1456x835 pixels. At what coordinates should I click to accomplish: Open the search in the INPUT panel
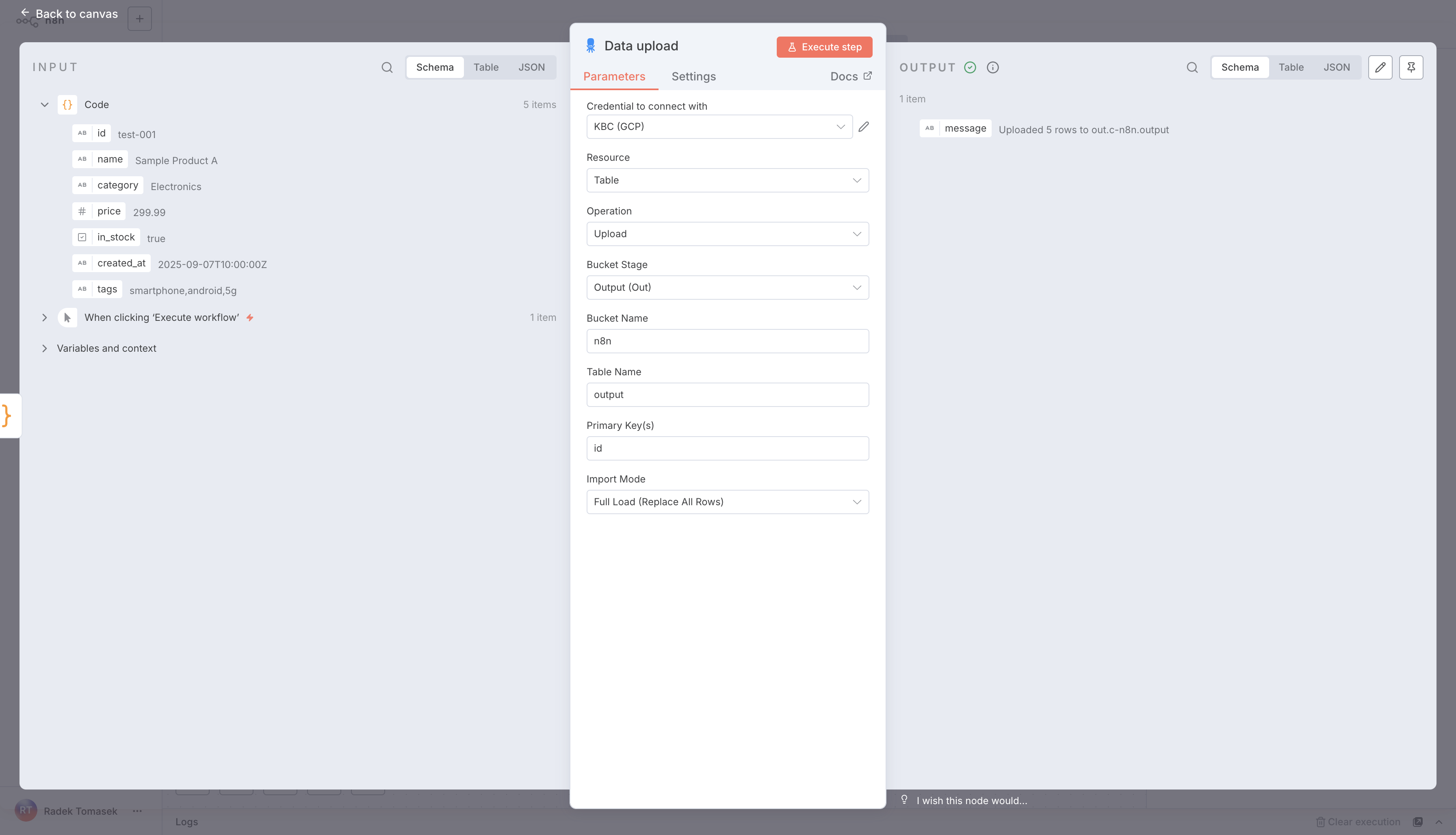point(387,67)
